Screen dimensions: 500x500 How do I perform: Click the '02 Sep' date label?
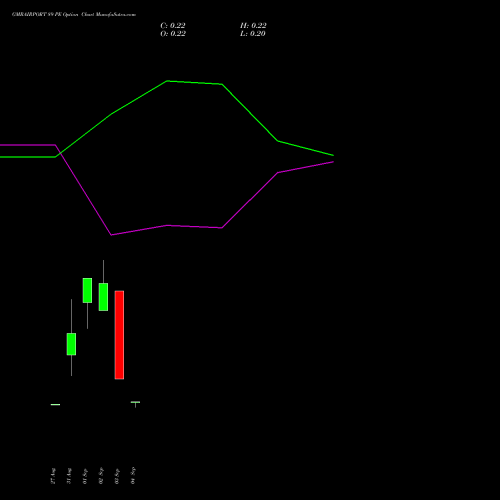101,476
